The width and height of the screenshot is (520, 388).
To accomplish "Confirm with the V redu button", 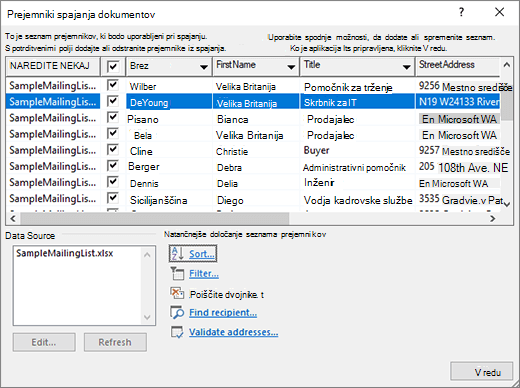I will click(482, 371).
